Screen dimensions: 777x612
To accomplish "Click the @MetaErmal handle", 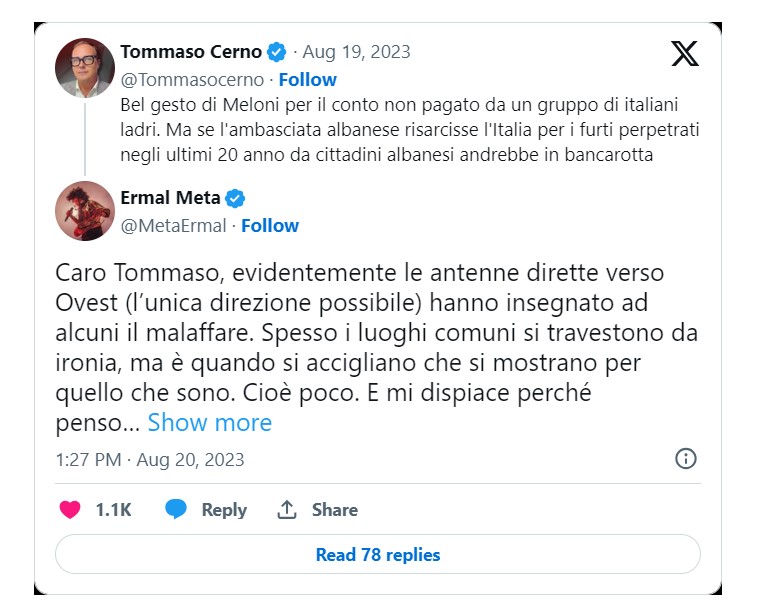I will point(173,226).
